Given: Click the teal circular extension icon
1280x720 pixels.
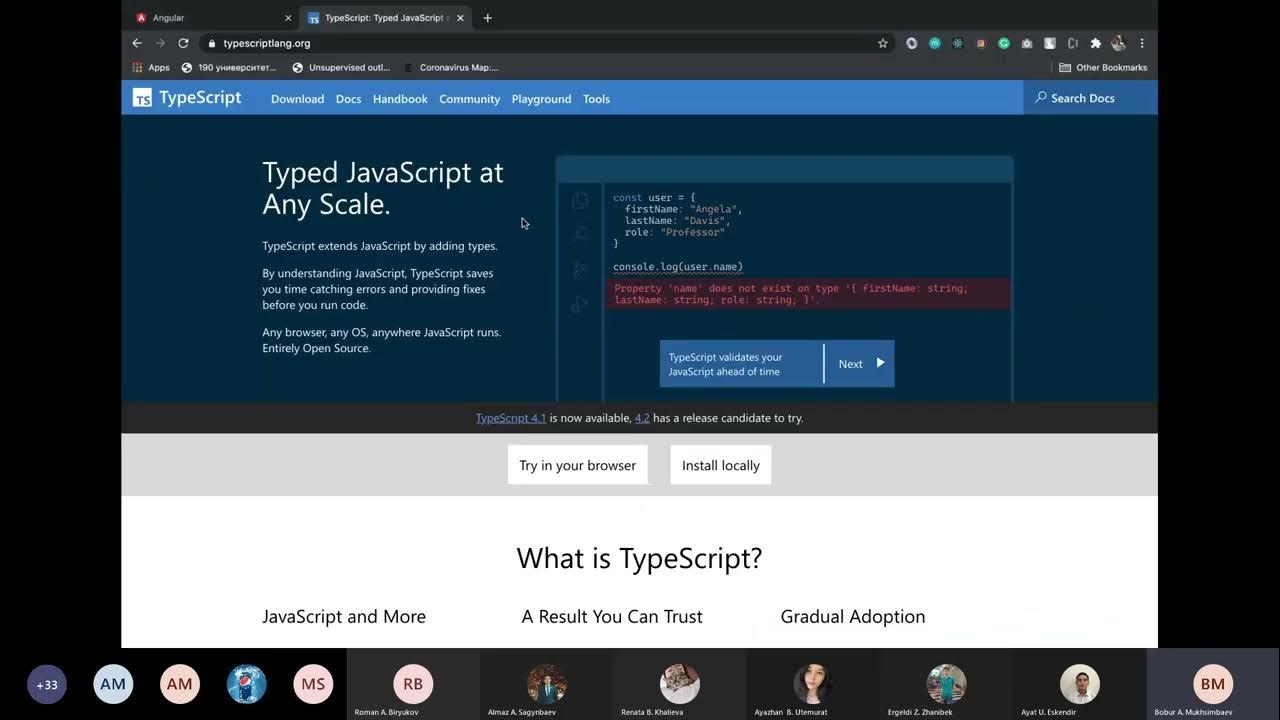Looking at the screenshot, I should [x=934, y=43].
